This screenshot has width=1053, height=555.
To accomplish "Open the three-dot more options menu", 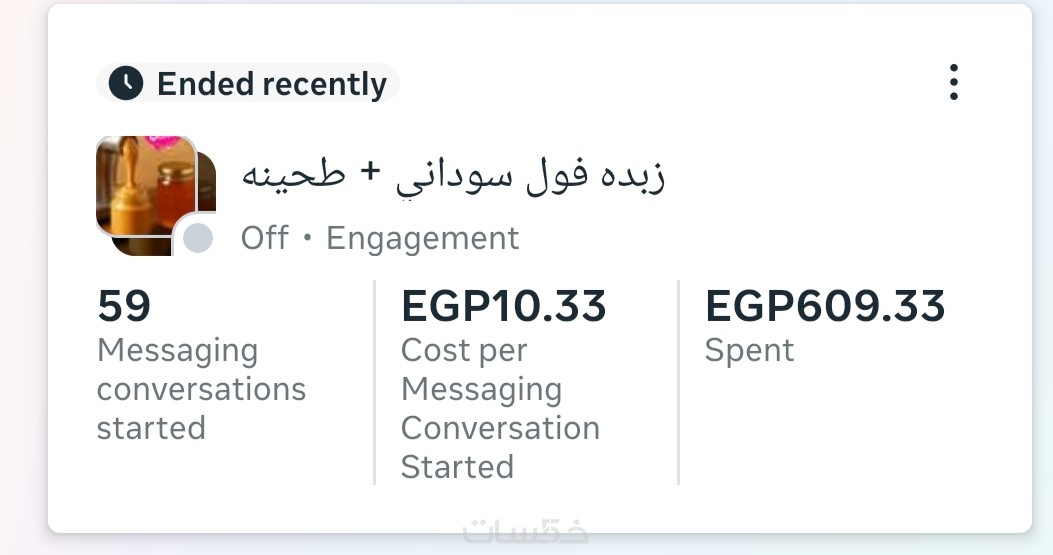I will (x=953, y=82).
